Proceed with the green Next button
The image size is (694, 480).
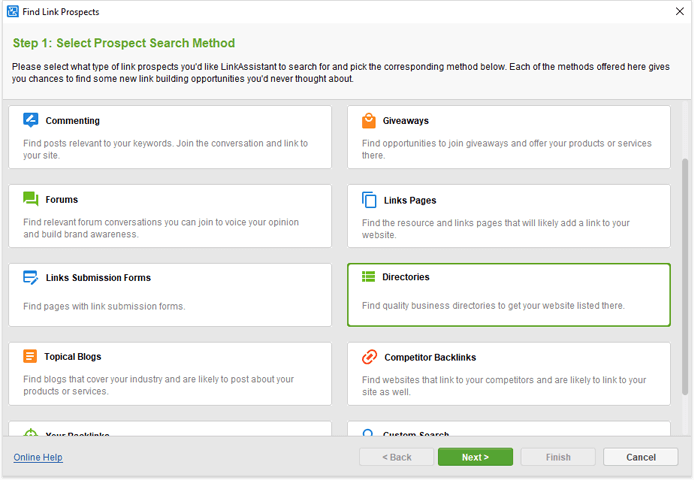click(x=475, y=457)
